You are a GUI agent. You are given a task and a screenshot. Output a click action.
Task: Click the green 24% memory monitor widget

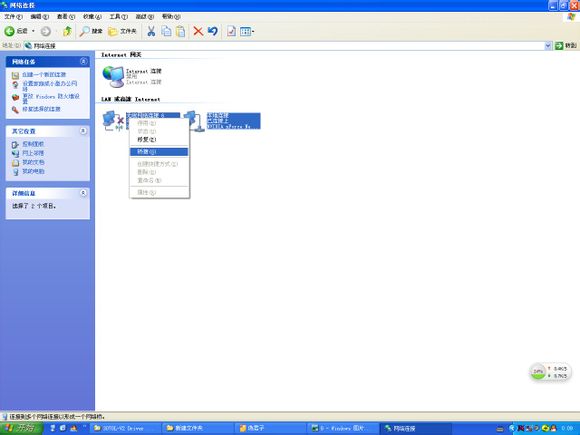(539, 372)
